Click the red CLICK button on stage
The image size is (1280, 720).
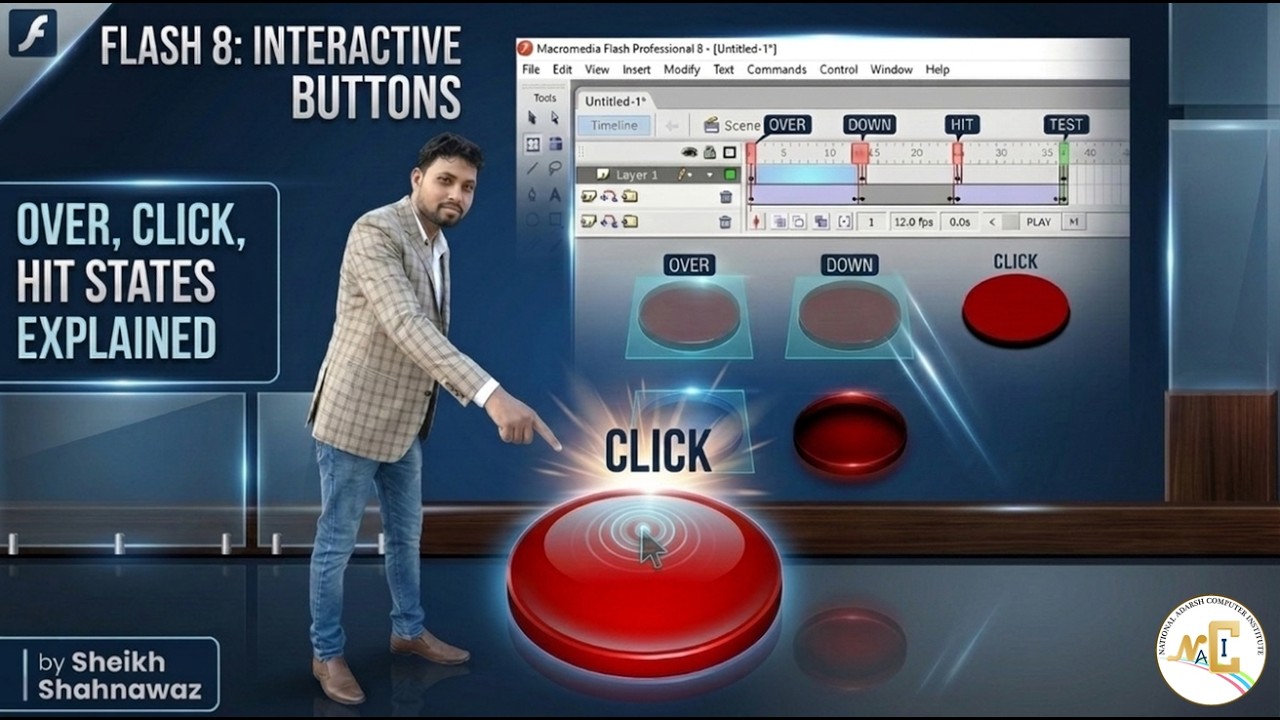[x=1016, y=310]
